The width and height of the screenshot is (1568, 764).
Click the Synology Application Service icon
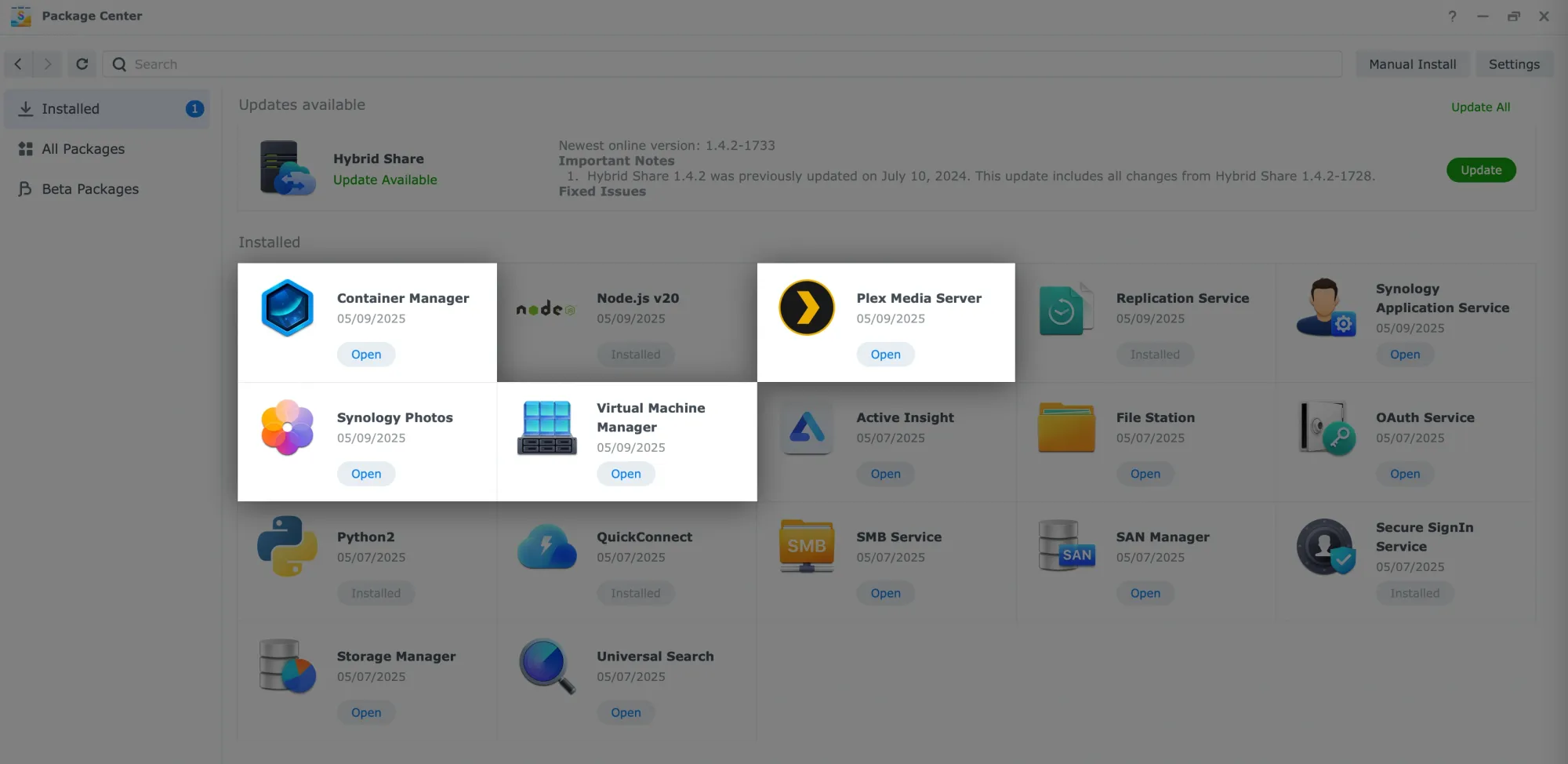click(x=1326, y=307)
